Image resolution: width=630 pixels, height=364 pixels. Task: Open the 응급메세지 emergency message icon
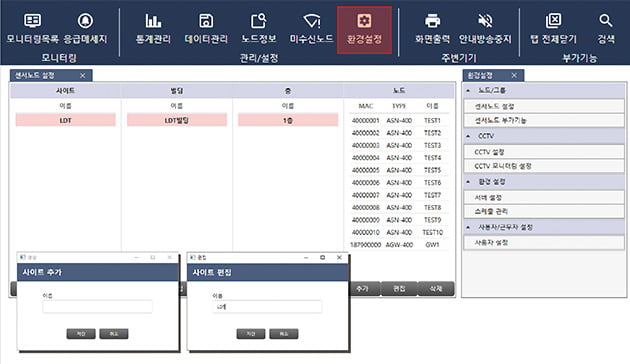[85, 29]
